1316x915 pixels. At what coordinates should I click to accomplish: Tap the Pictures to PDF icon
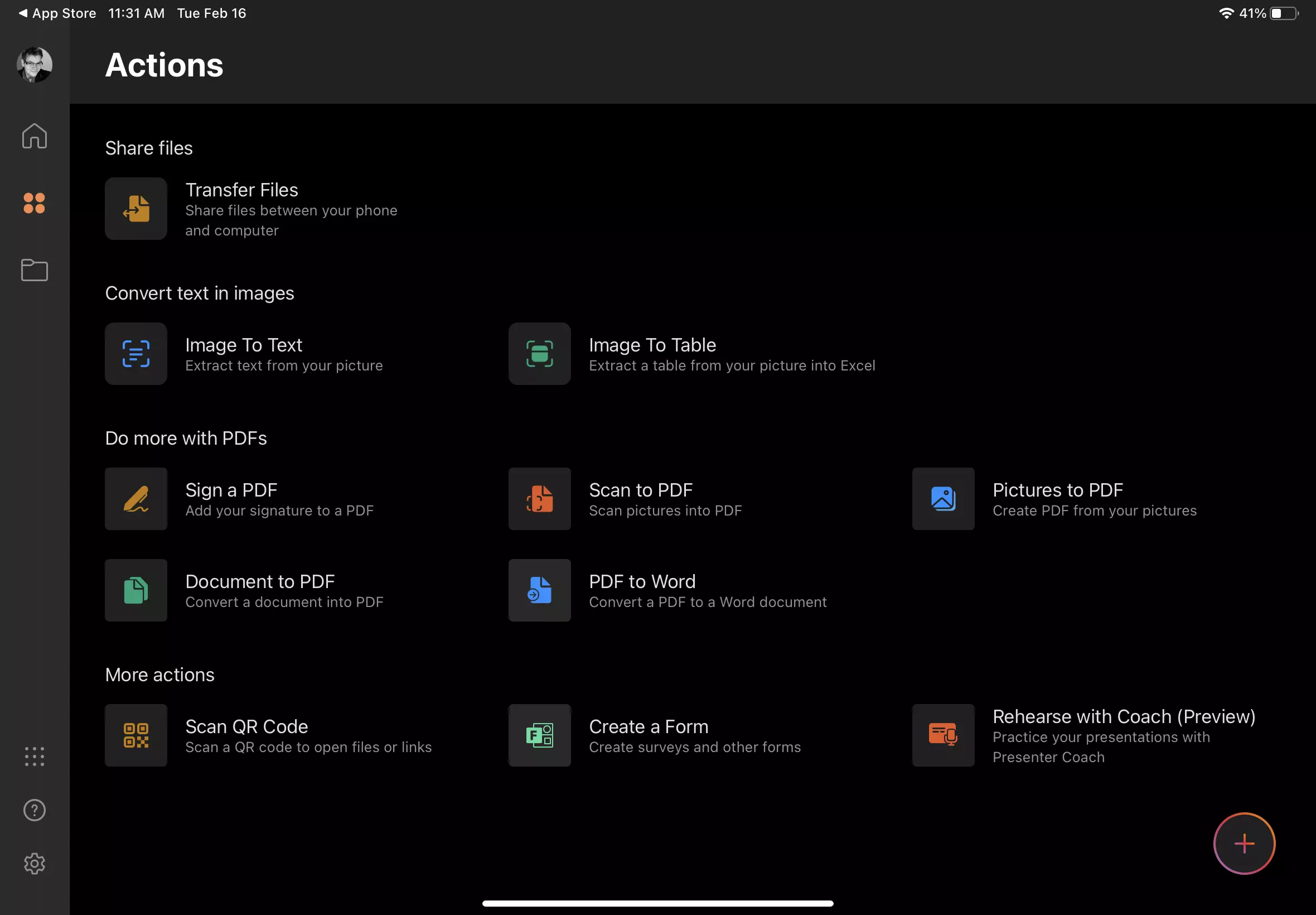tap(944, 499)
